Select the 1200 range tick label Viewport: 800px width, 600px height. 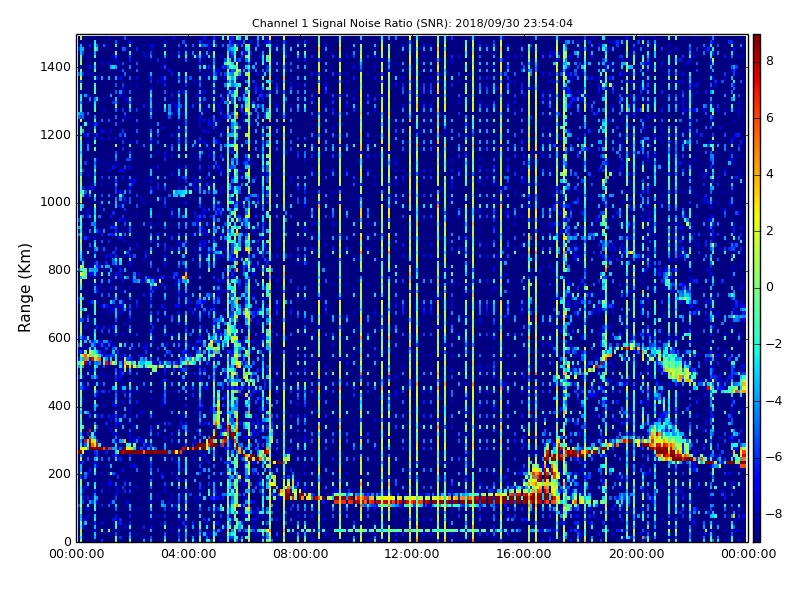[56, 135]
